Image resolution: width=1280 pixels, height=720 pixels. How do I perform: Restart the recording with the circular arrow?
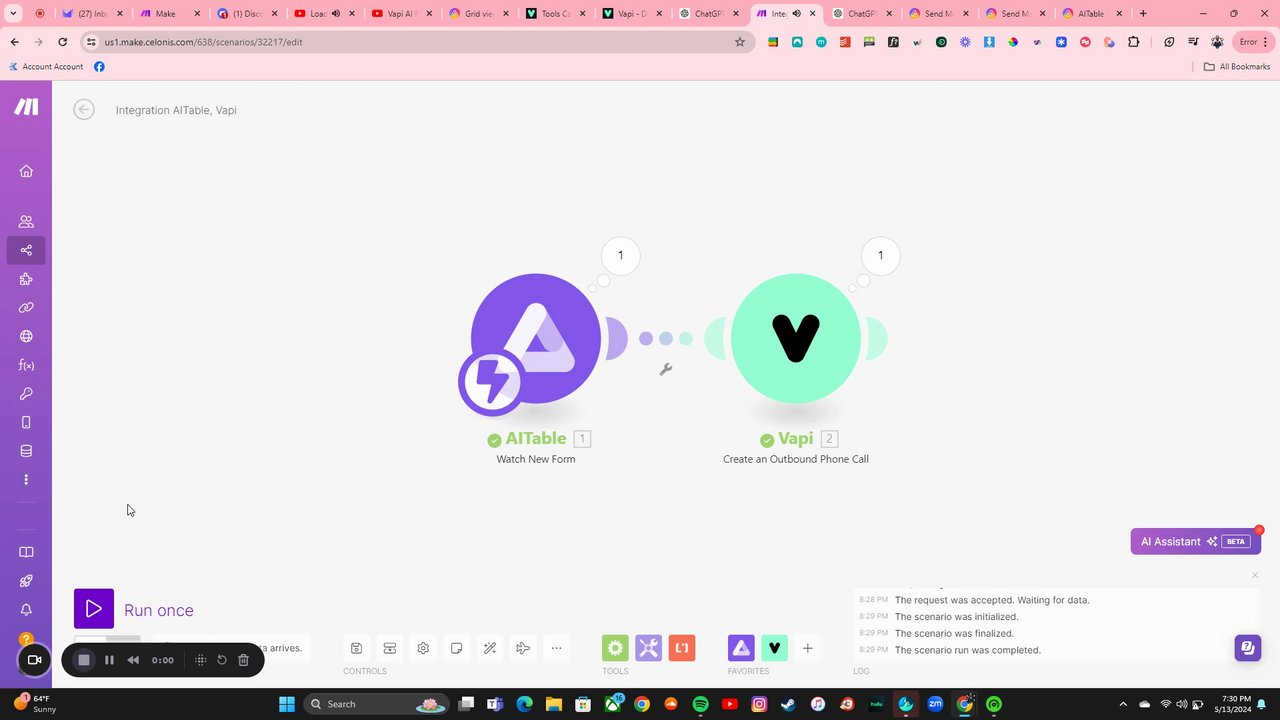click(222, 660)
